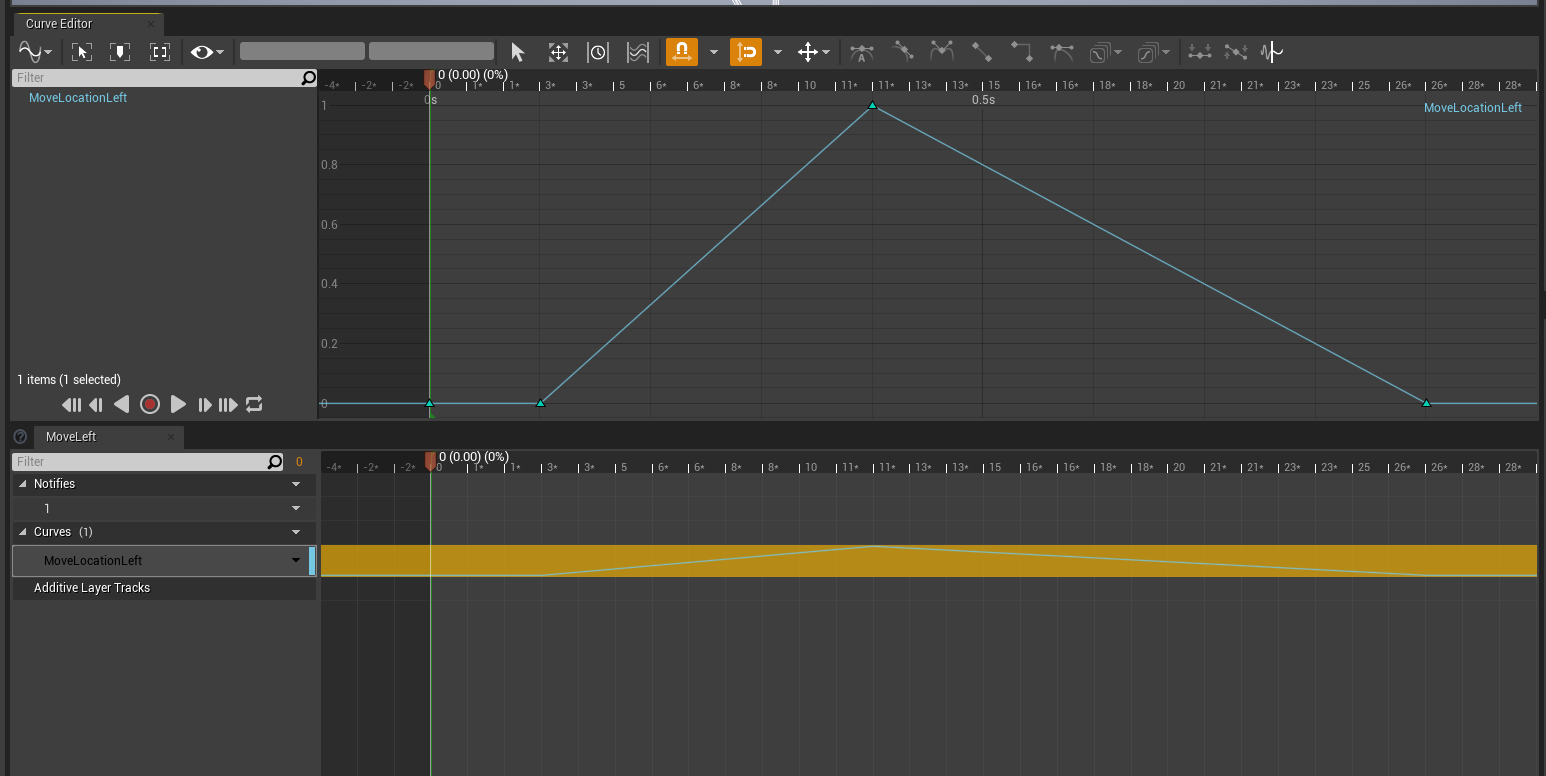Image resolution: width=1546 pixels, height=776 pixels.
Task: Click the curve filter waveform icon
Action: [x=1272, y=52]
